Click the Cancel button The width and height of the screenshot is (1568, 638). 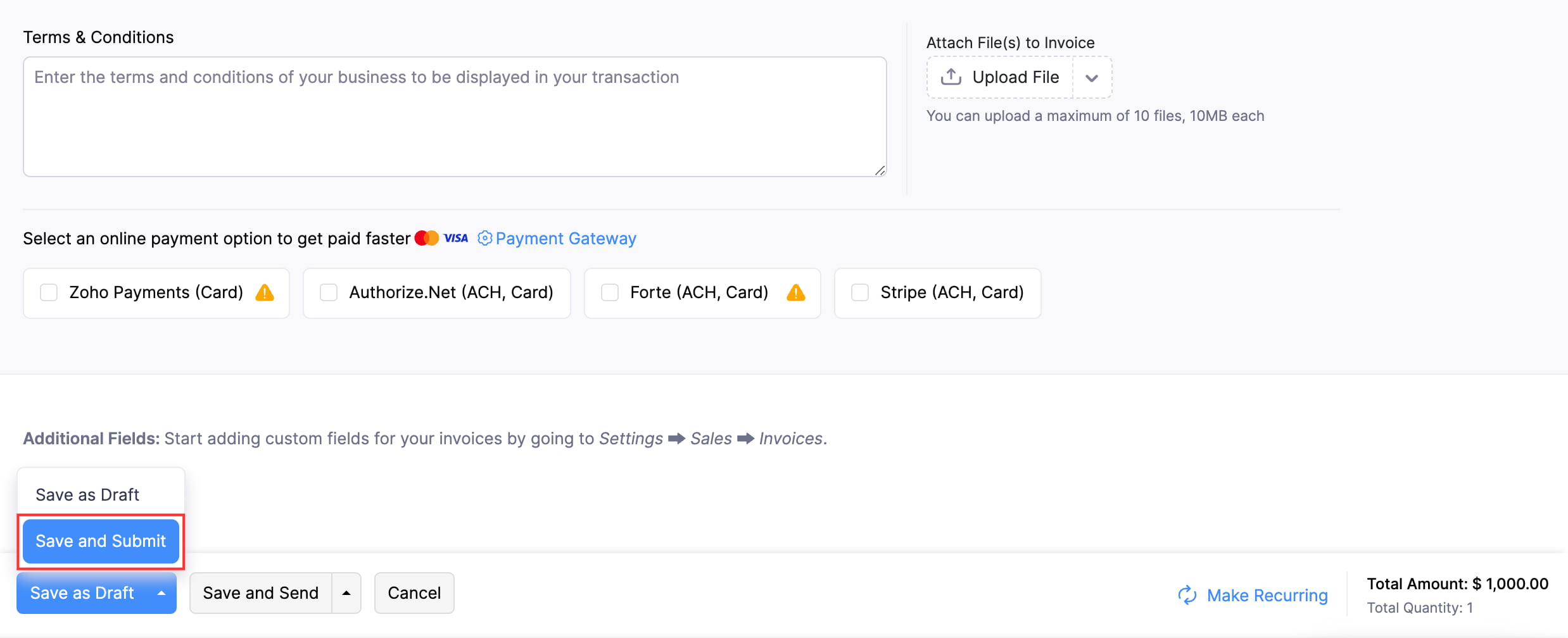tap(414, 592)
